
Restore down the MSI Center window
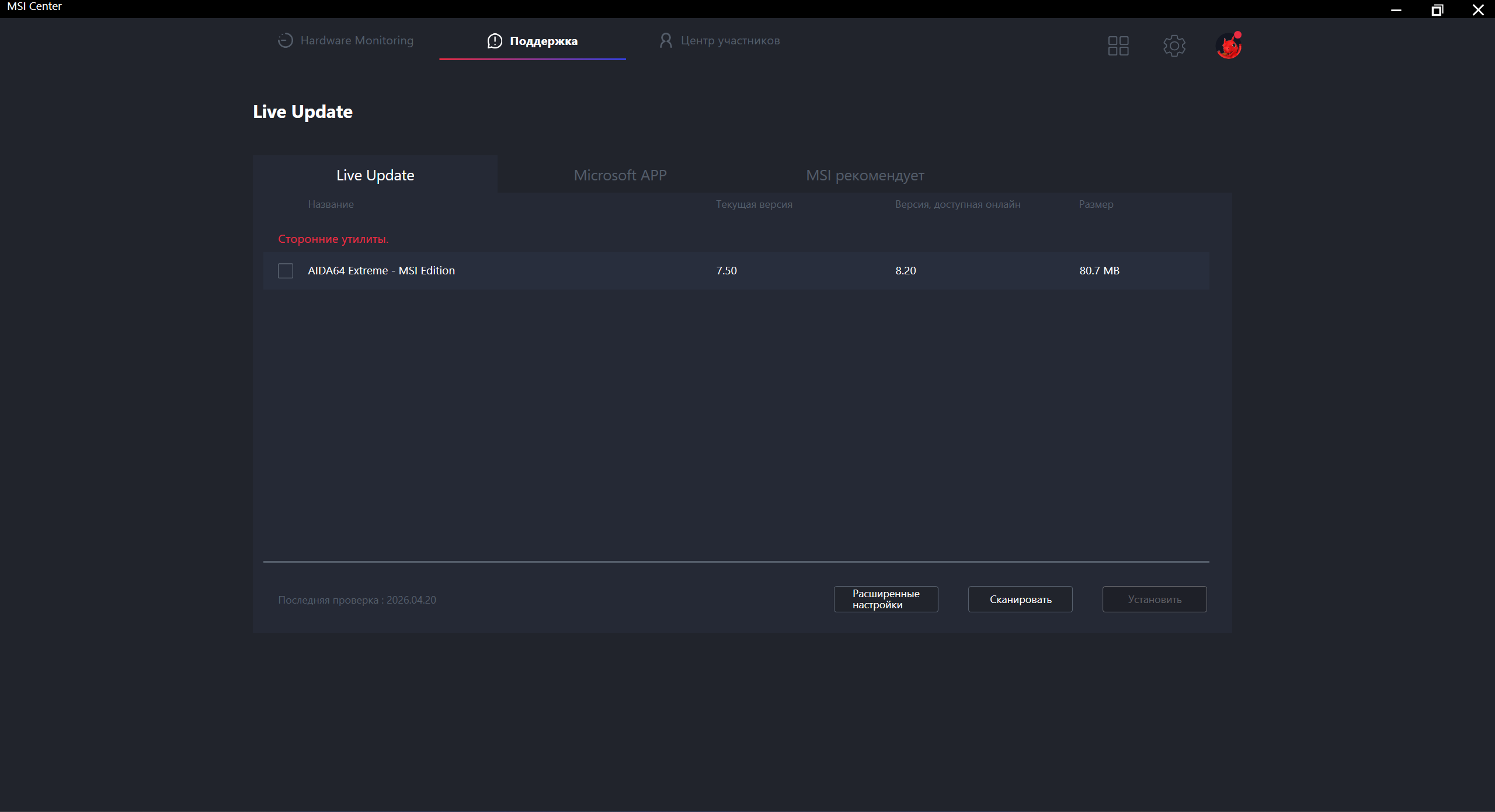pos(1437,9)
